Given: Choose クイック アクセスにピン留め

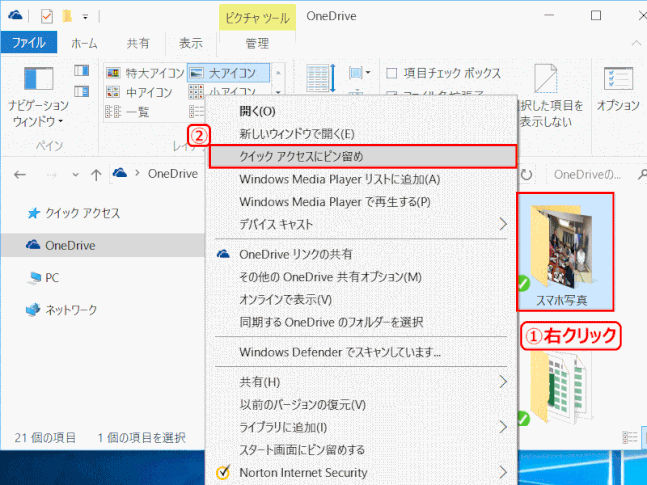Looking at the screenshot, I should 363,156.
